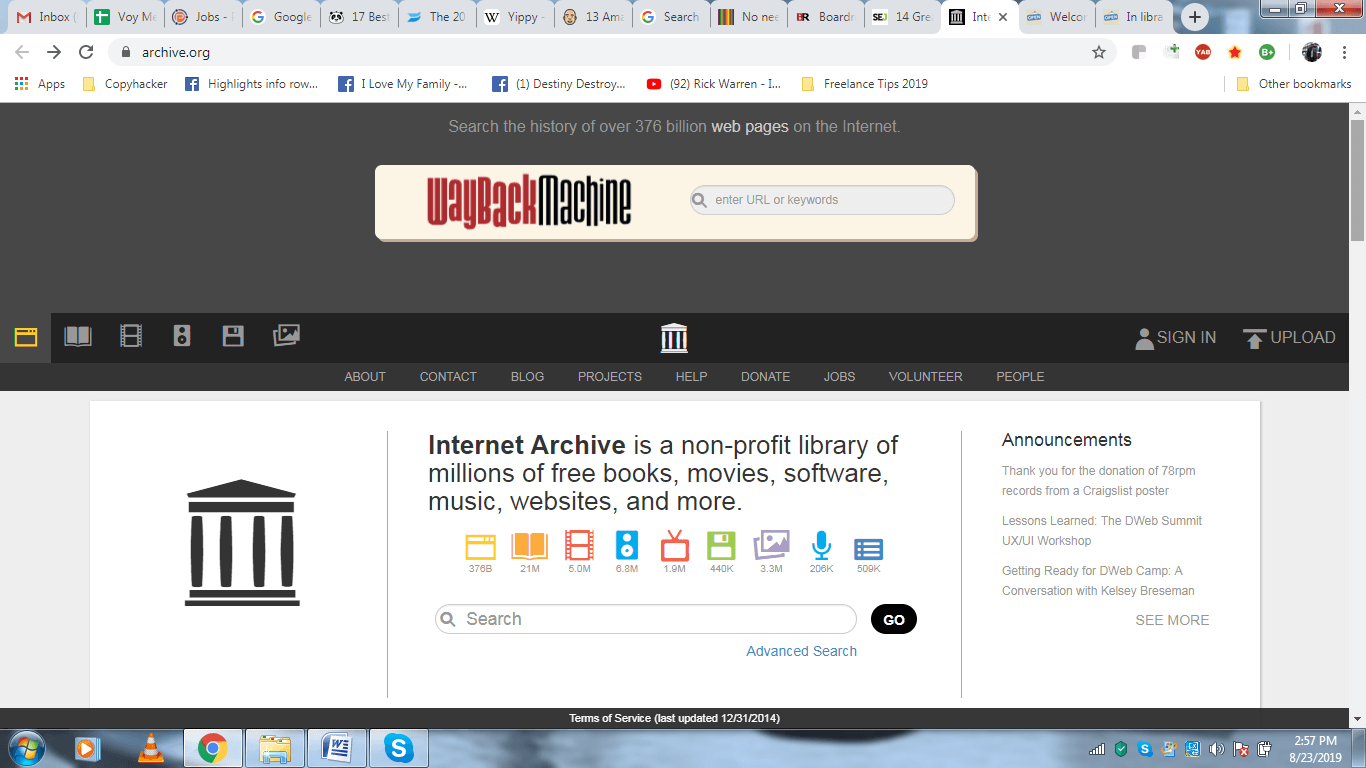Open the video film icon in nav bar
This screenshot has height=768, width=1366.
point(131,336)
